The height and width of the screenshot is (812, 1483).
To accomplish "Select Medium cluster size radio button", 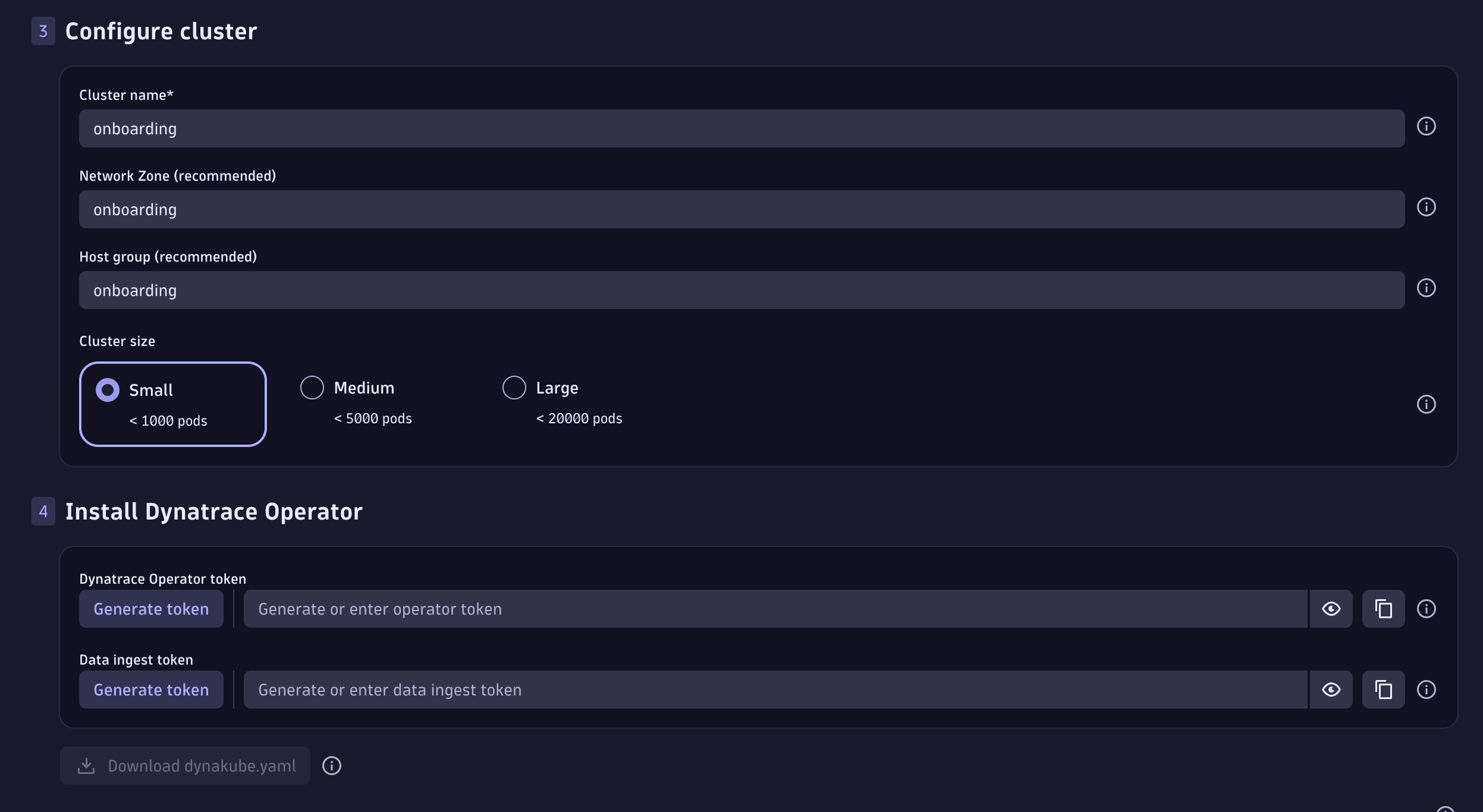I will pyautogui.click(x=312, y=388).
